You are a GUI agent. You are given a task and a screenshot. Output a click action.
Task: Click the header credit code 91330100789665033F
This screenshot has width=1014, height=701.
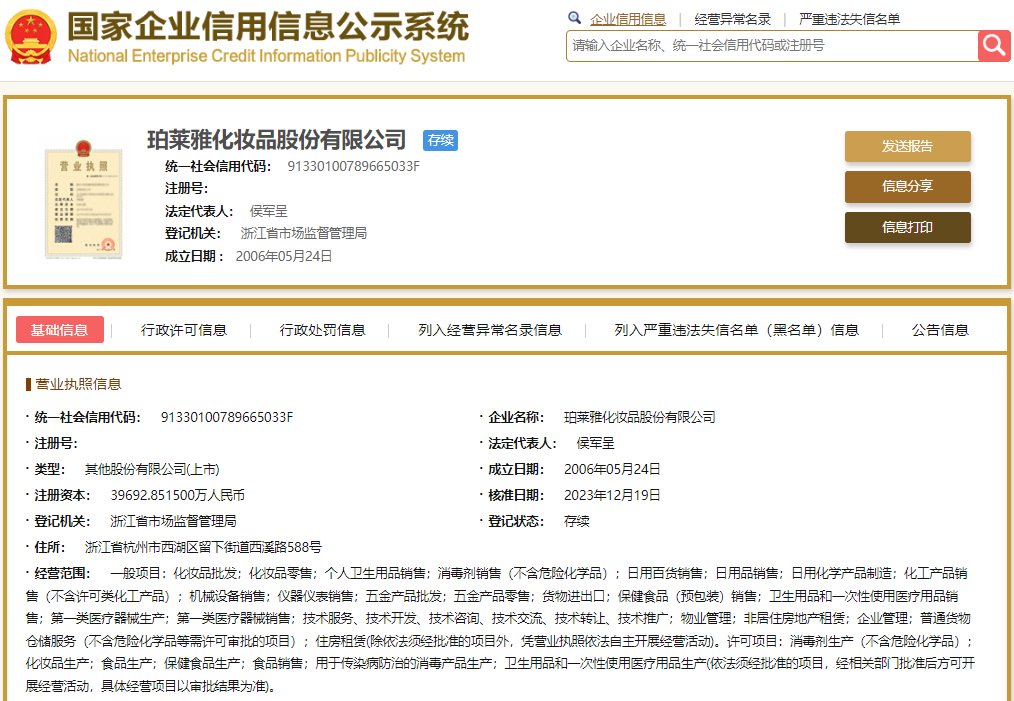click(353, 166)
